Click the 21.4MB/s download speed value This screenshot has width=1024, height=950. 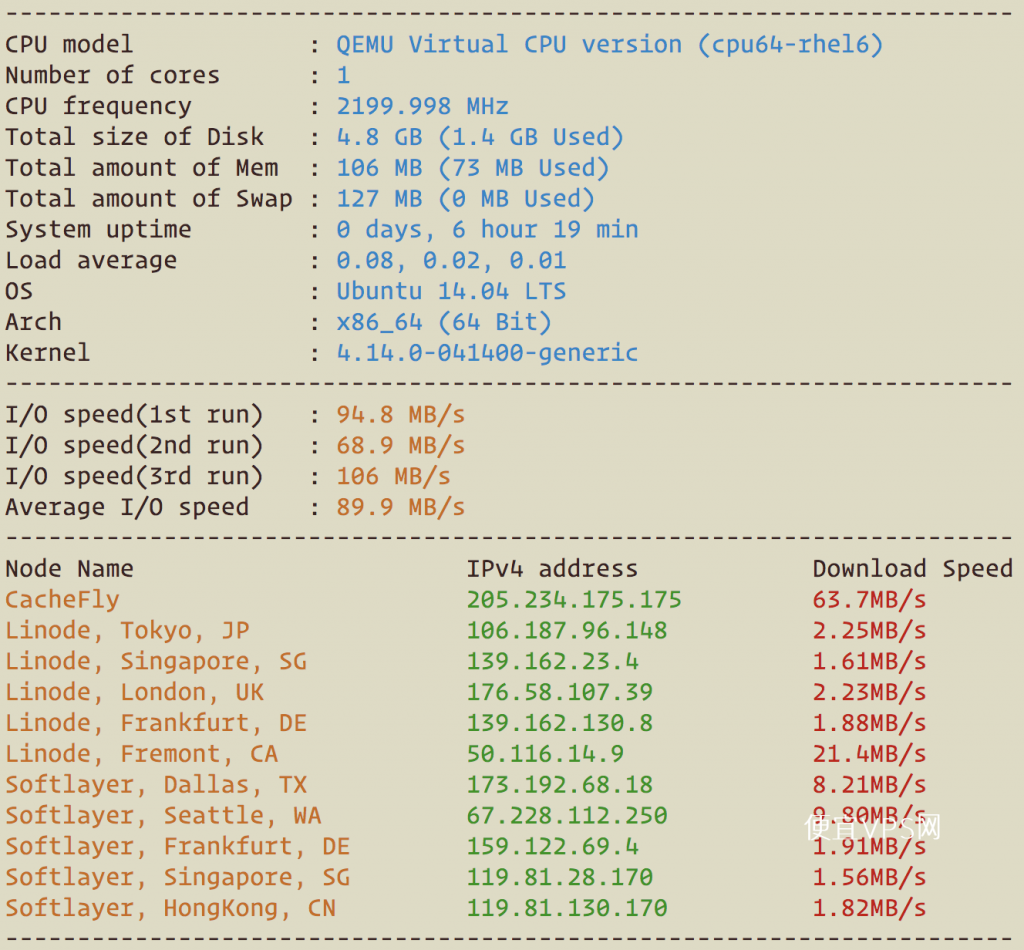(869, 754)
